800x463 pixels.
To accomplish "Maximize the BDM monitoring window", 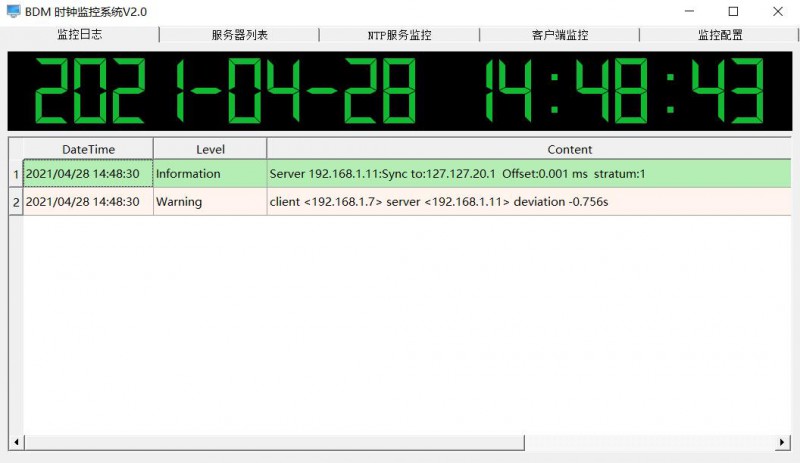I will [x=733, y=11].
